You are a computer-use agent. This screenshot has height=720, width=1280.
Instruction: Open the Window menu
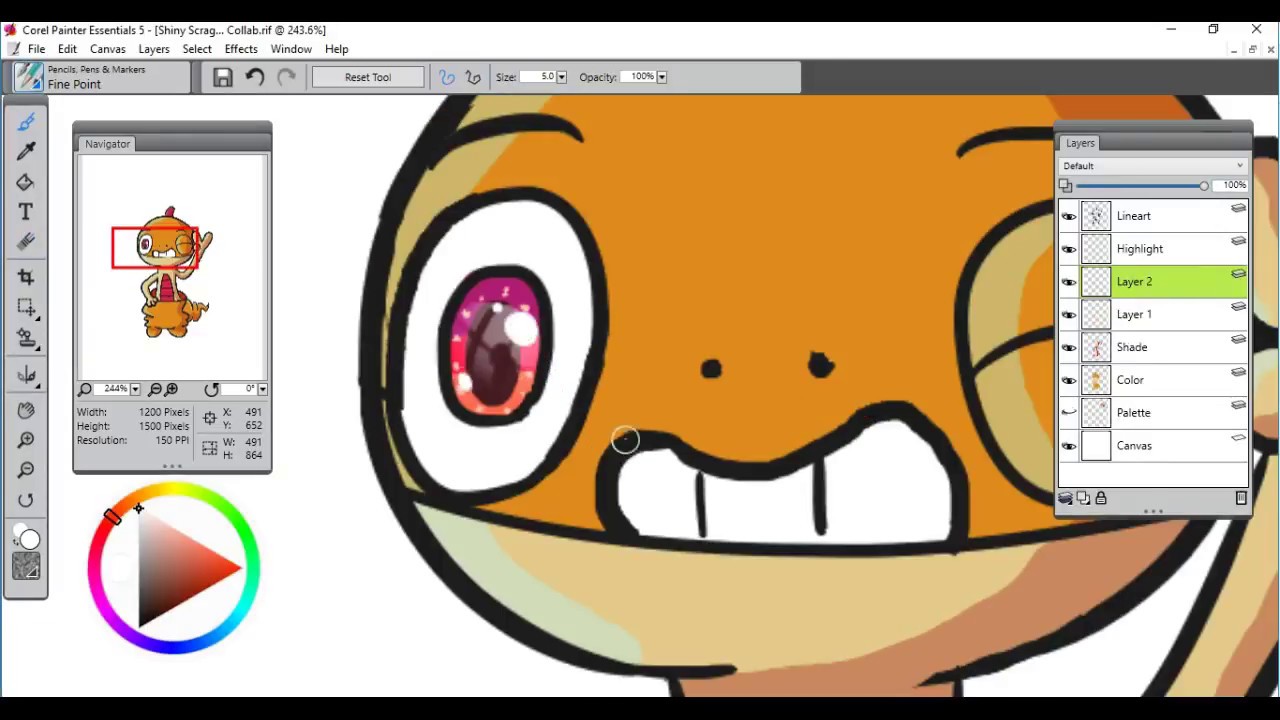(291, 49)
